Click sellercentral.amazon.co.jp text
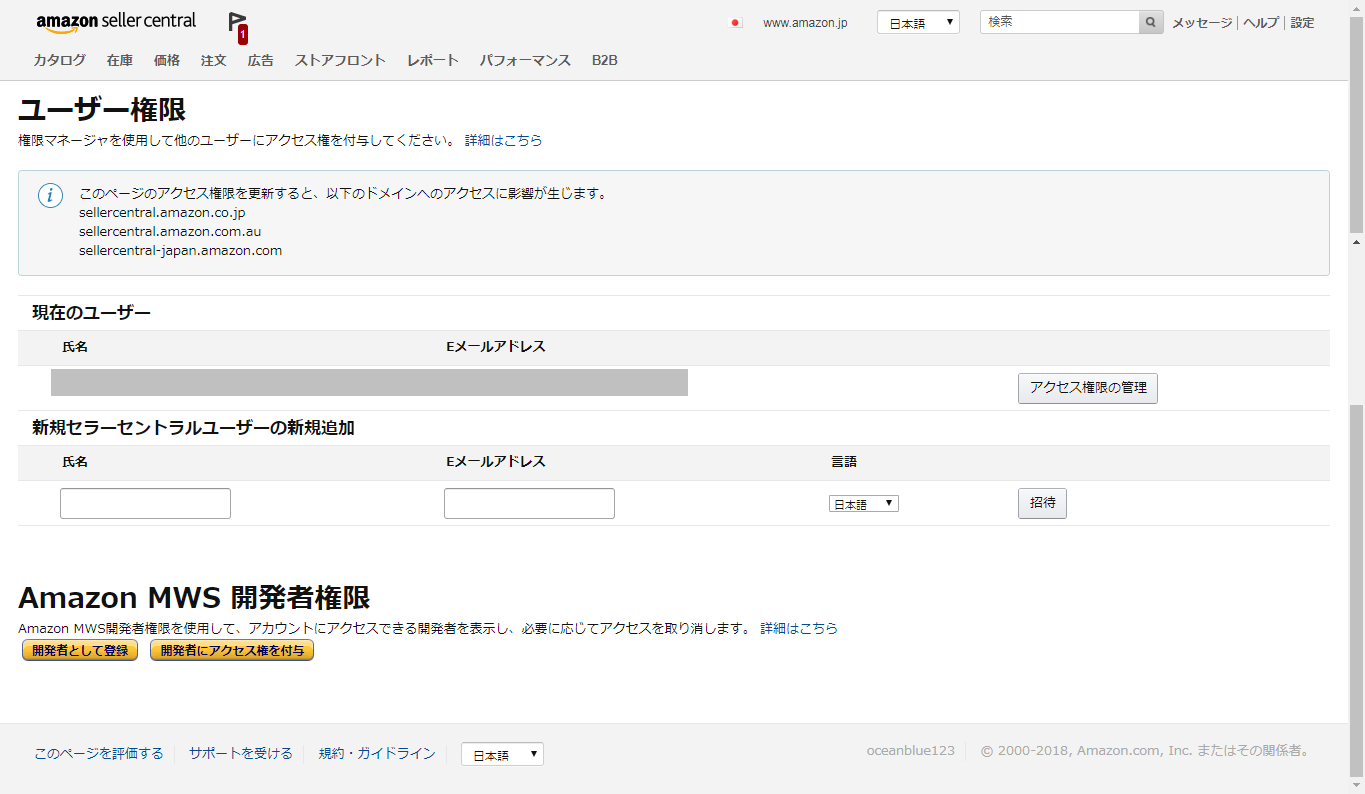The width and height of the screenshot is (1365, 794). pyautogui.click(x=162, y=212)
